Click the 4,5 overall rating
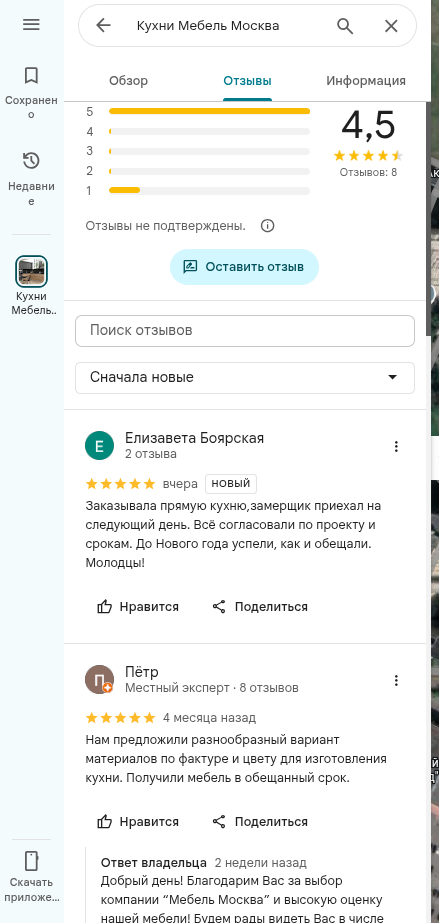The height and width of the screenshot is (923, 439). (x=368, y=125)
